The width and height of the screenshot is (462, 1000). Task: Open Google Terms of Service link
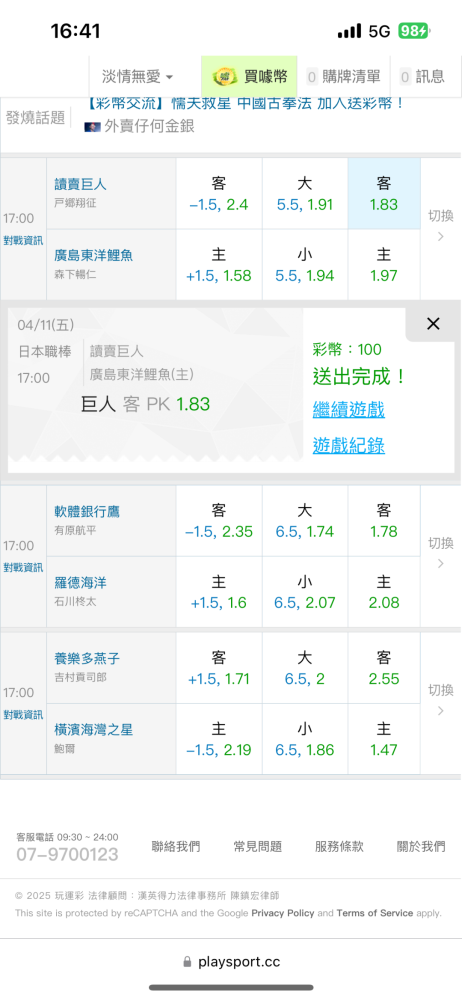click(x=375, y=913)
